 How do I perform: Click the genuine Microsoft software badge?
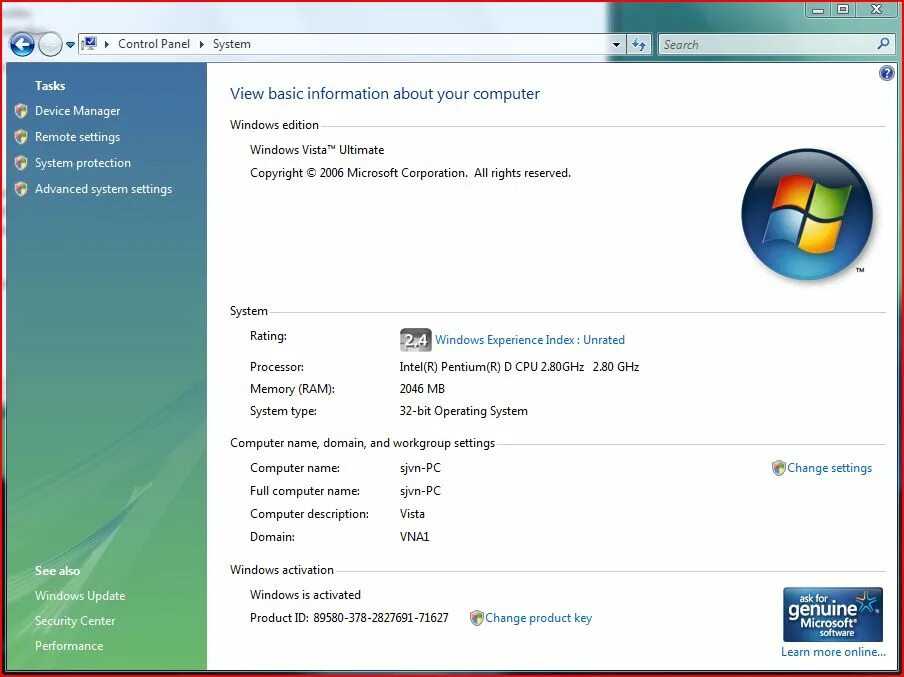click(x=833, y=614)
